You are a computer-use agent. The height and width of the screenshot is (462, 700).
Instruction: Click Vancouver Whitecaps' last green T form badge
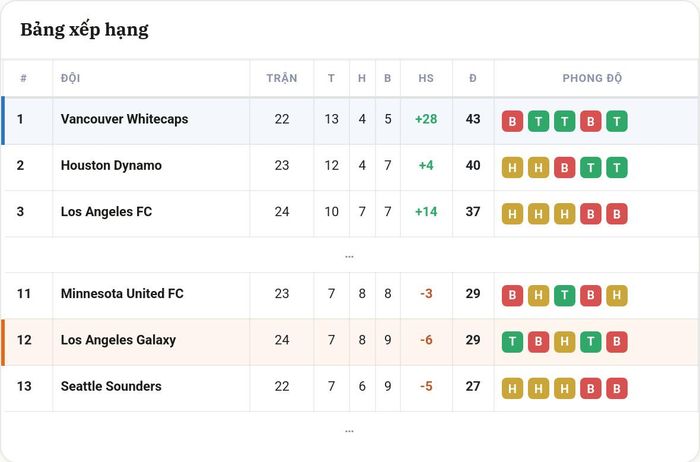[617, 121]
